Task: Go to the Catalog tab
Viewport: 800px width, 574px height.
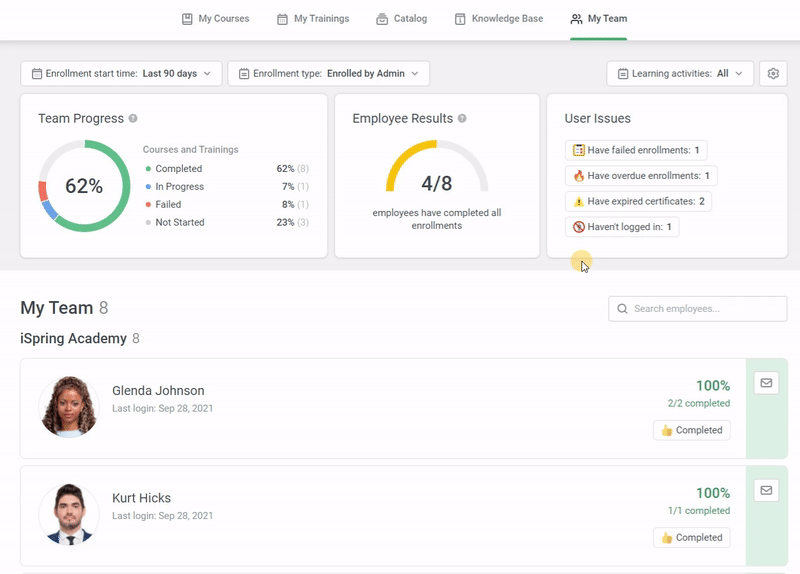Action: click(401, 19)
